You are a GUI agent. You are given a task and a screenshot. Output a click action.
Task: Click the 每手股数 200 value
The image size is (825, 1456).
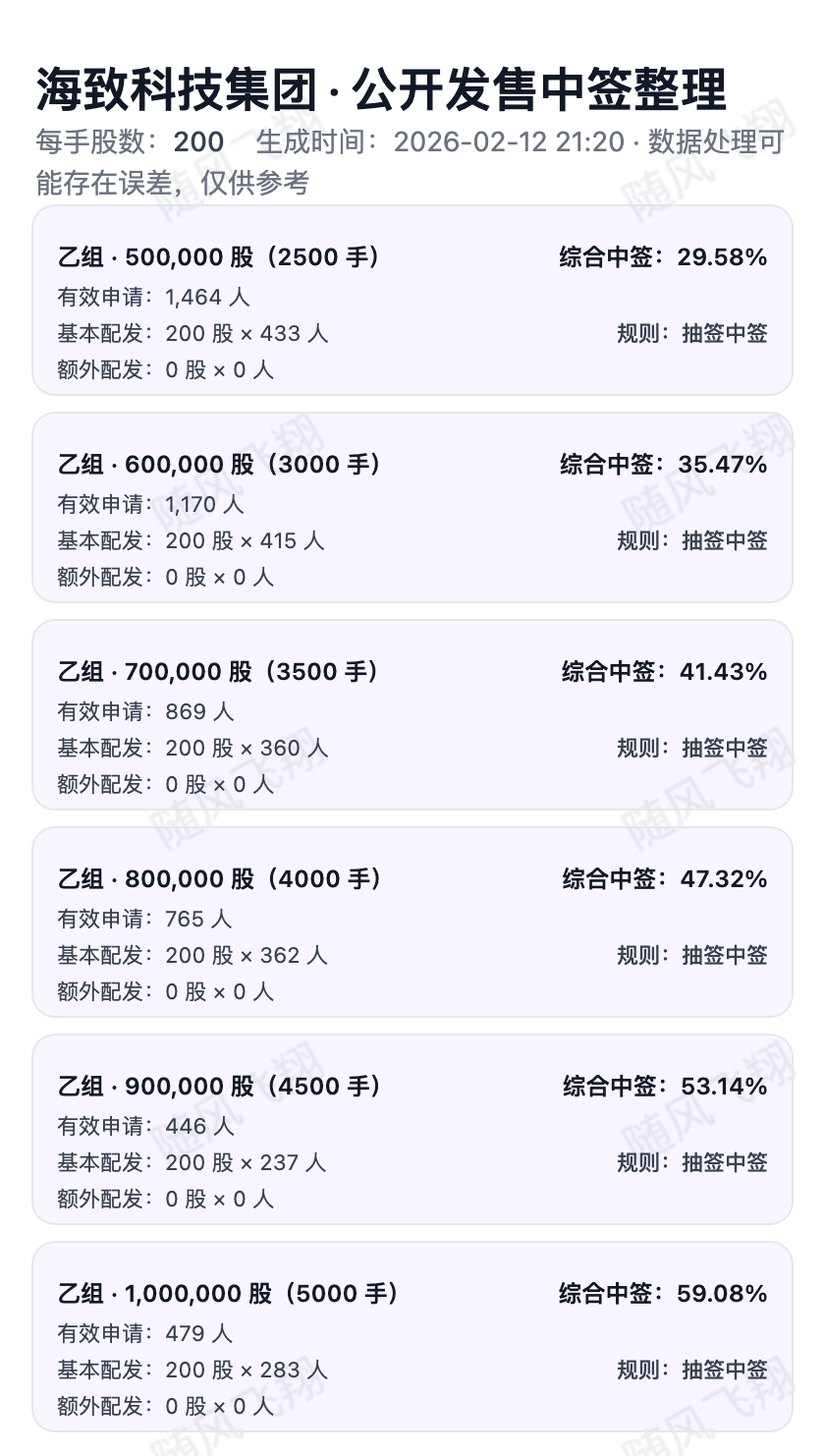(198, 142)
